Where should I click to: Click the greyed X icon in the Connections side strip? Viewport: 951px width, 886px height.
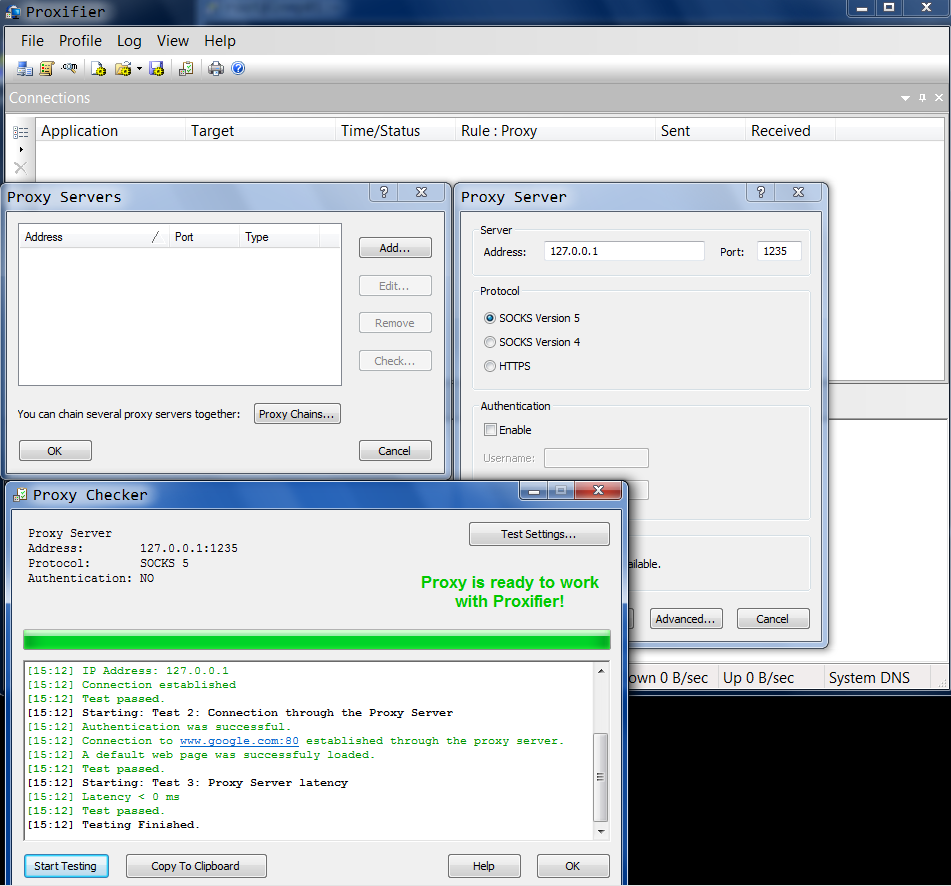click(20, 168)
